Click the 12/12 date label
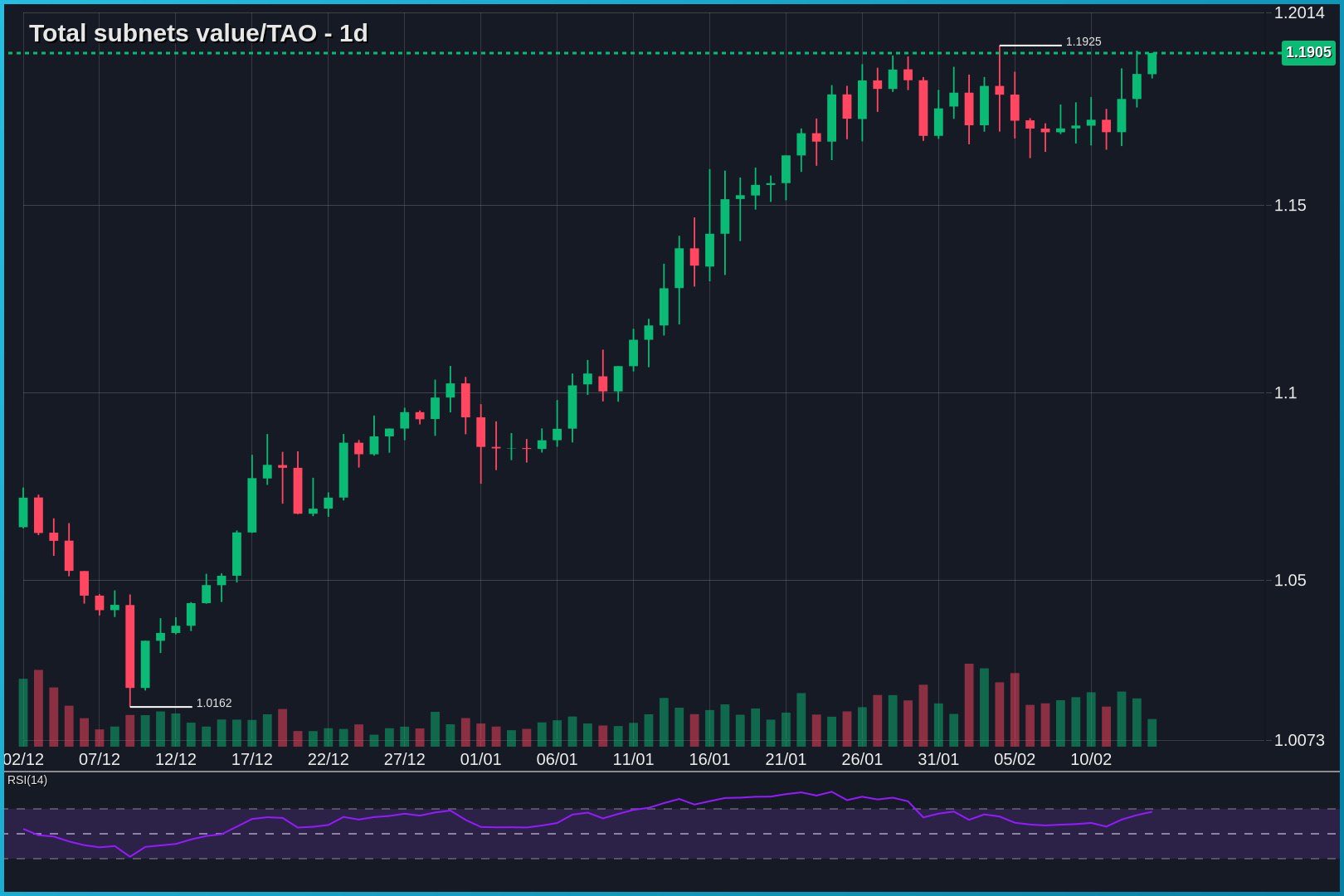The width and height of the screenshot is (1344, 896). pos(176,759)
